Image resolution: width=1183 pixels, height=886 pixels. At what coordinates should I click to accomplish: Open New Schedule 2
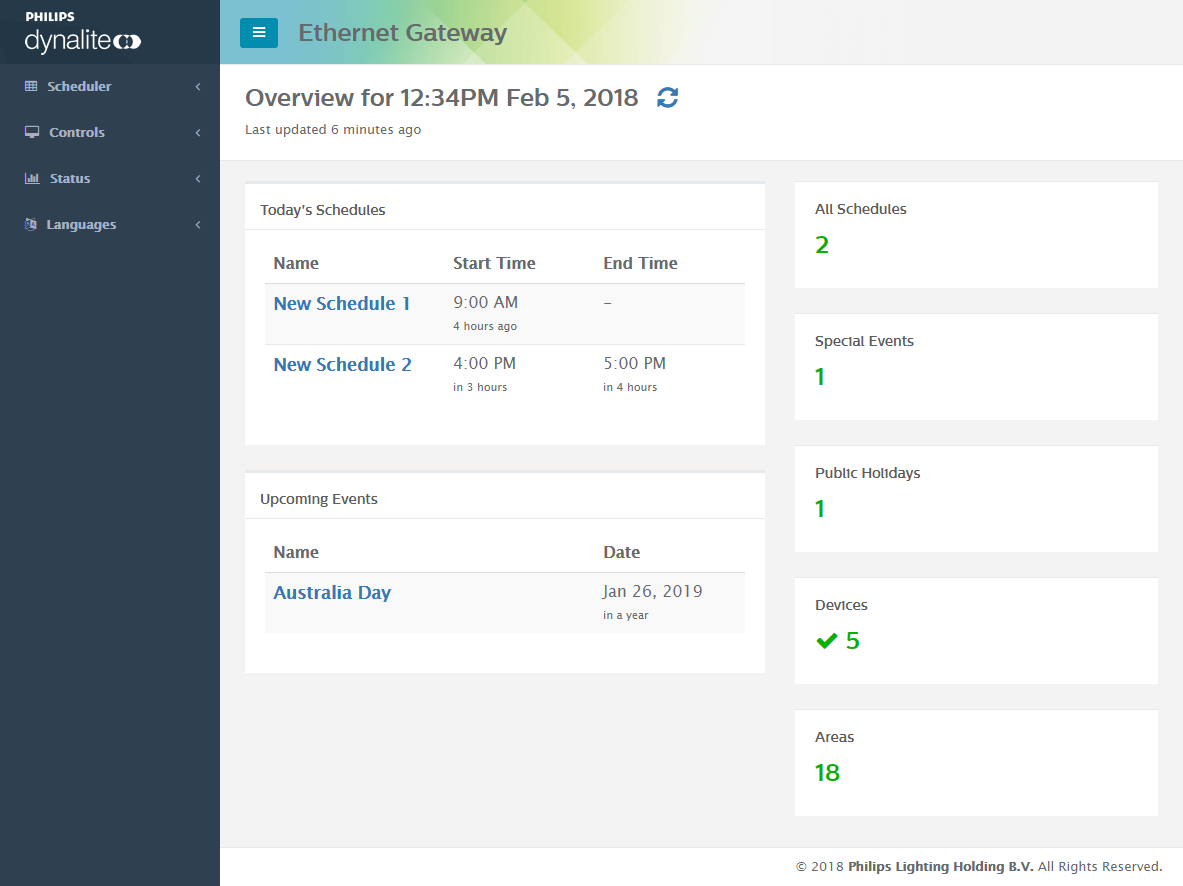click(342, 364)
